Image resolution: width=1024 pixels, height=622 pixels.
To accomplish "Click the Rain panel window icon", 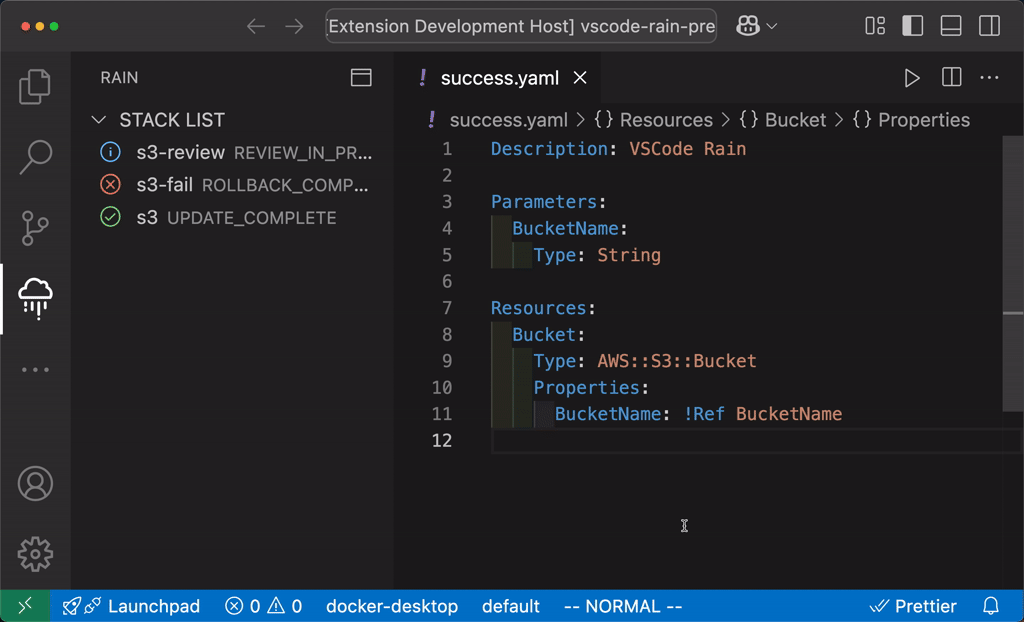I will [x=361, y=78].
